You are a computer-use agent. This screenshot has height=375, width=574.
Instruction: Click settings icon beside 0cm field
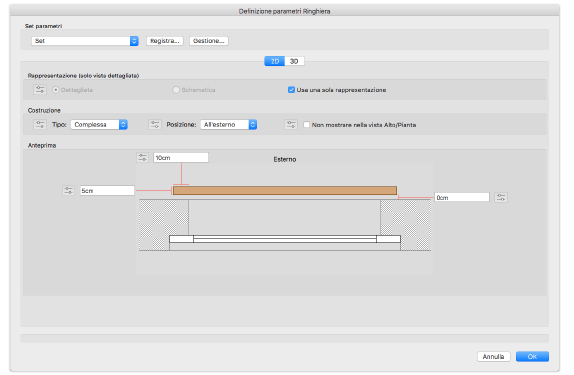501,197
